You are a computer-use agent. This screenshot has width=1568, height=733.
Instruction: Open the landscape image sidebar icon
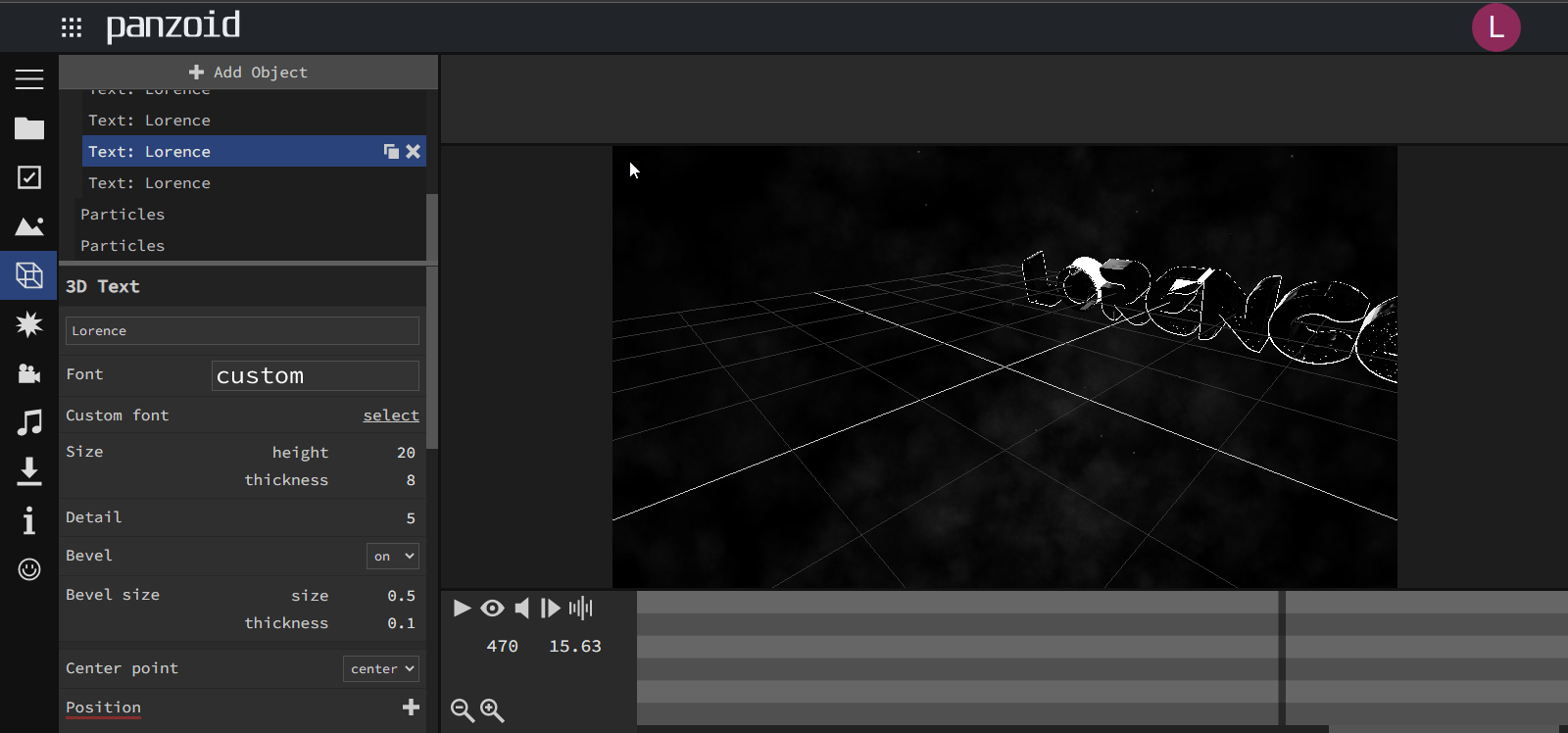[x=29, y=226]
